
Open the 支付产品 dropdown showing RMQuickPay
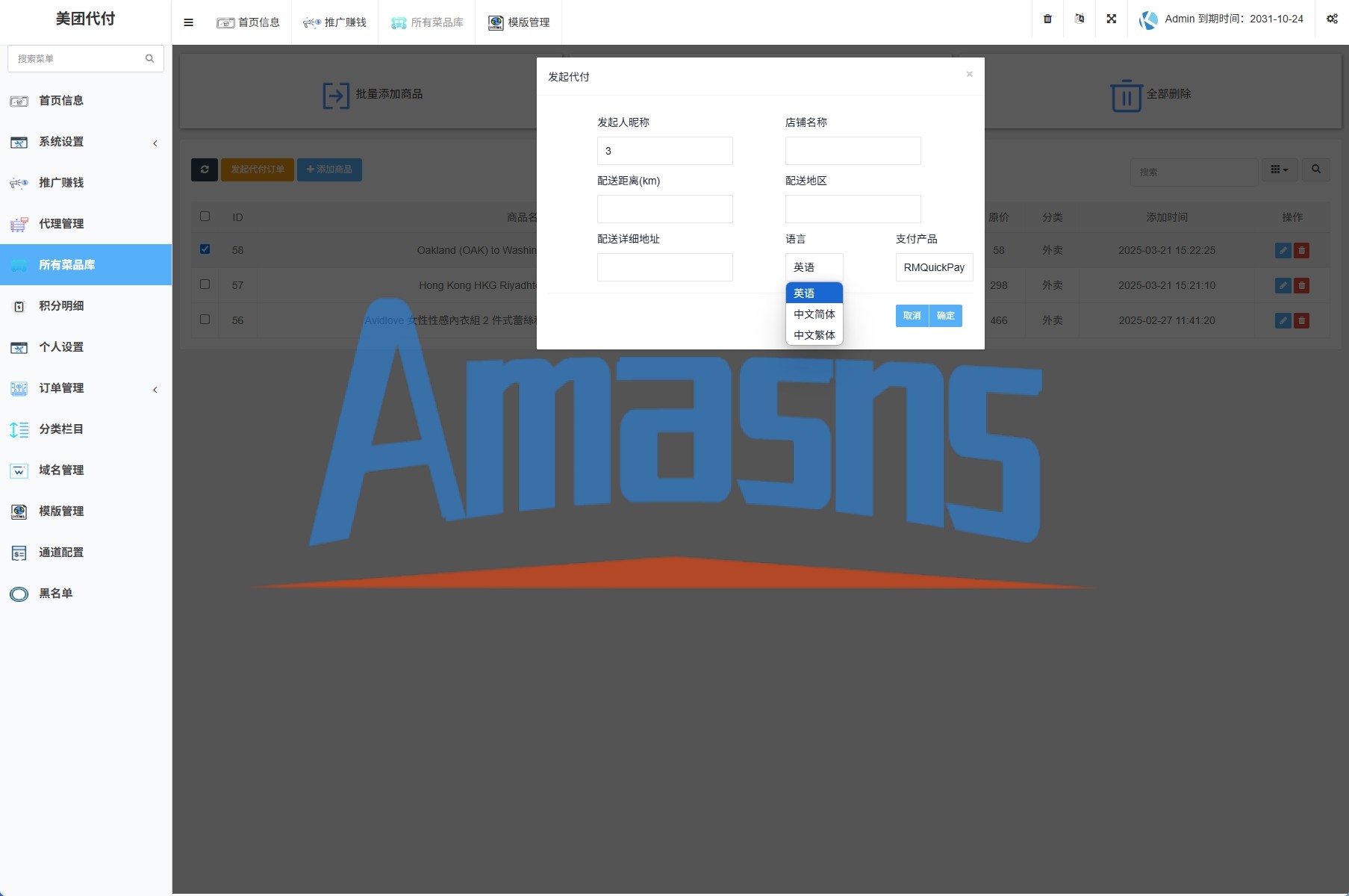pyautogui.click(x=934, y=267)
